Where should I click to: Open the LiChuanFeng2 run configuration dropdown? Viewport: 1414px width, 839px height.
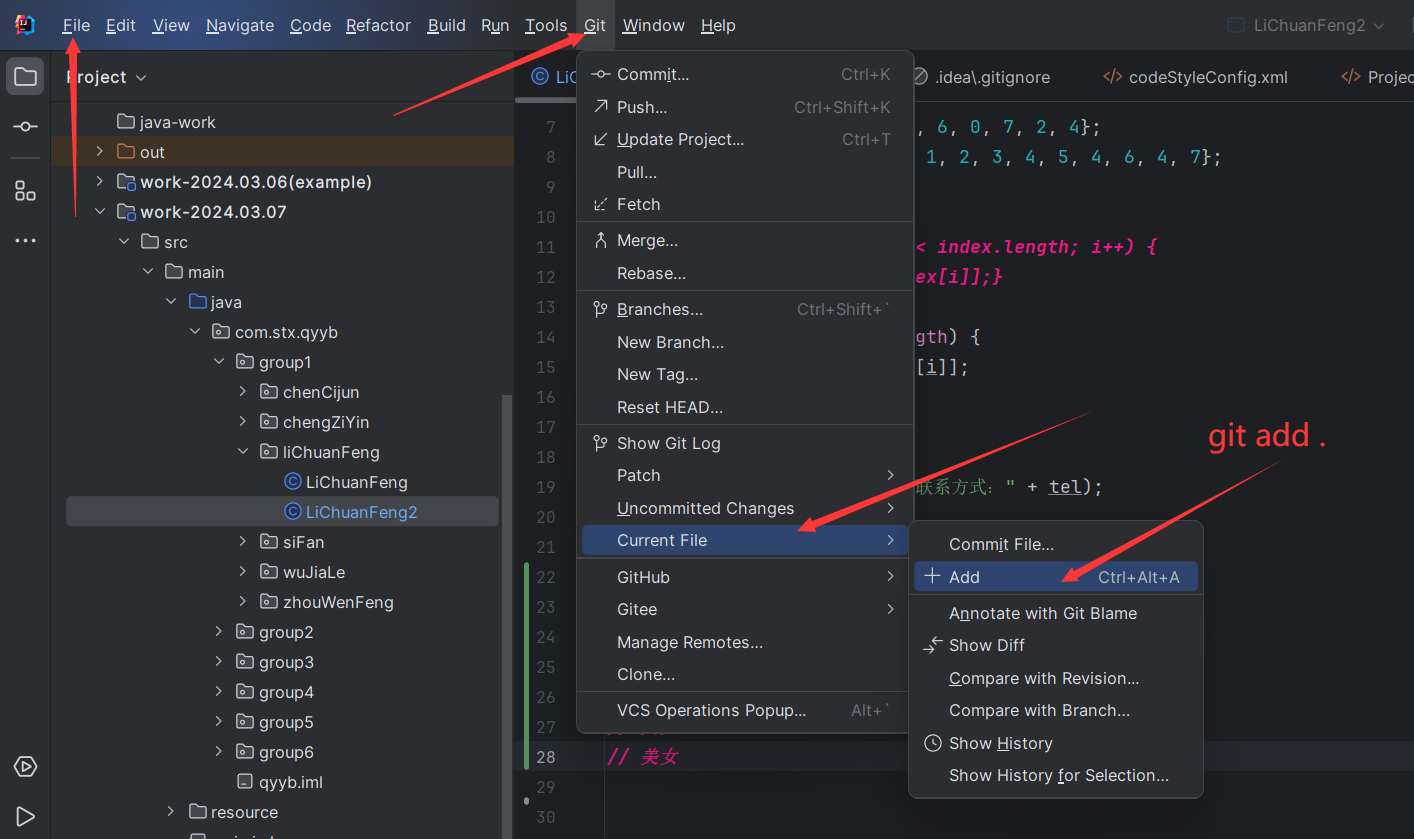click(1305, 25)
